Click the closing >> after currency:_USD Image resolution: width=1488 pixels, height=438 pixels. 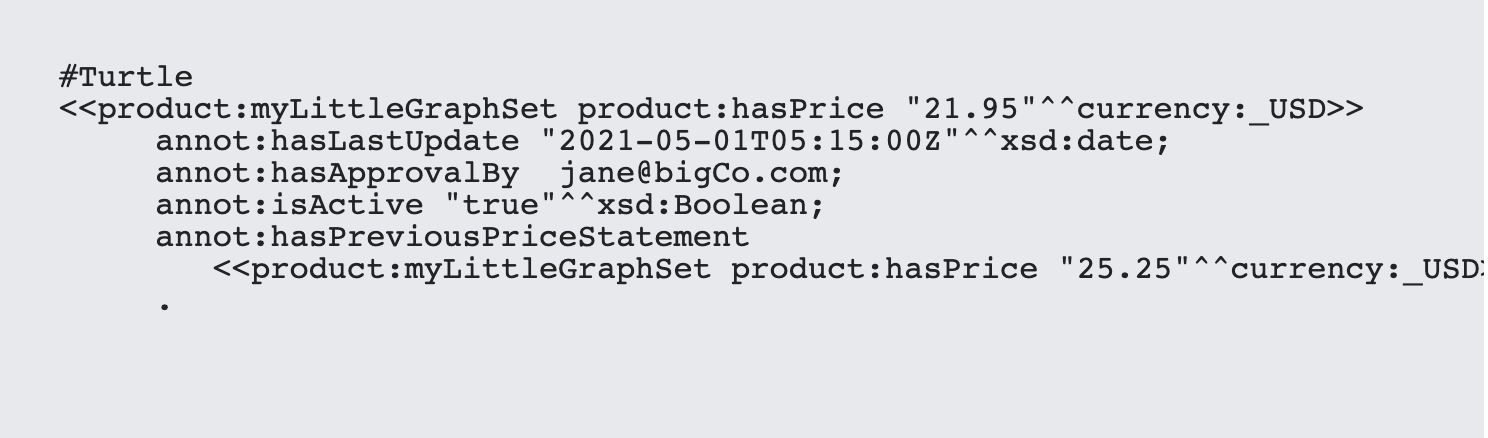1345,108
